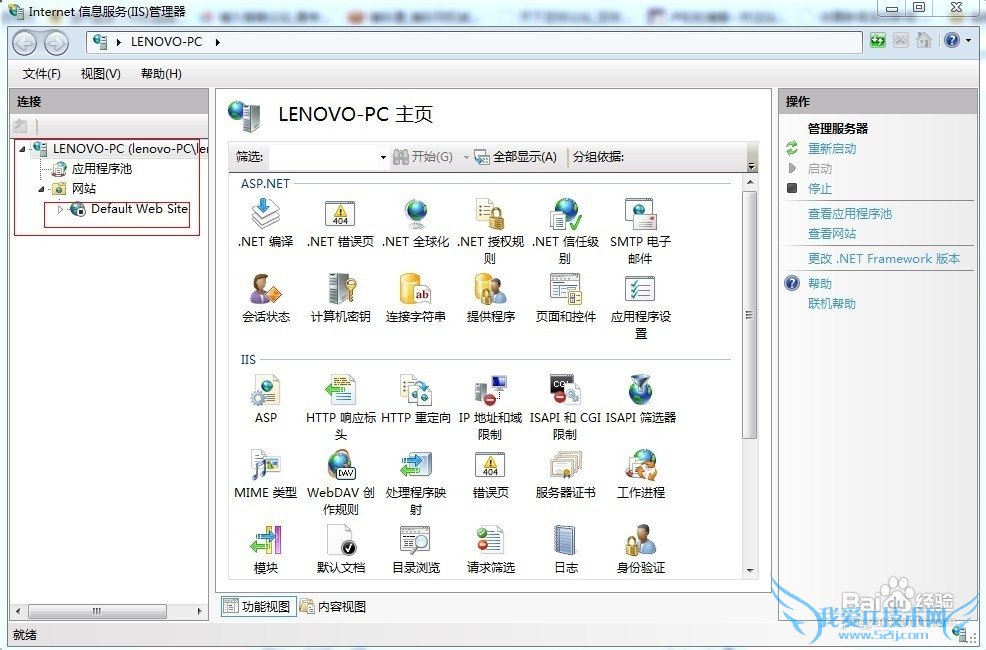
Task: Switch to the 功能视图 tab
Action: 258,606
